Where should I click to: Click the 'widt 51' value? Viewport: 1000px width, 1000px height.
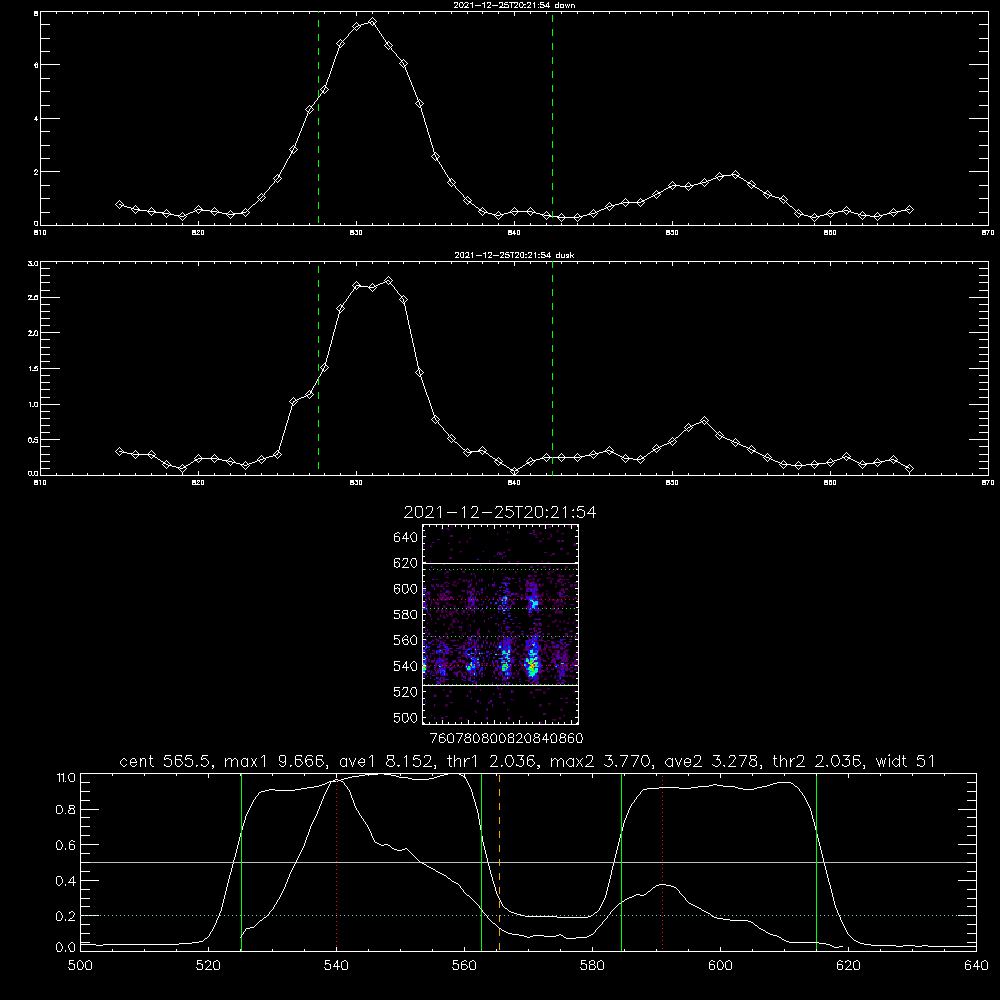tap(906, 761)
